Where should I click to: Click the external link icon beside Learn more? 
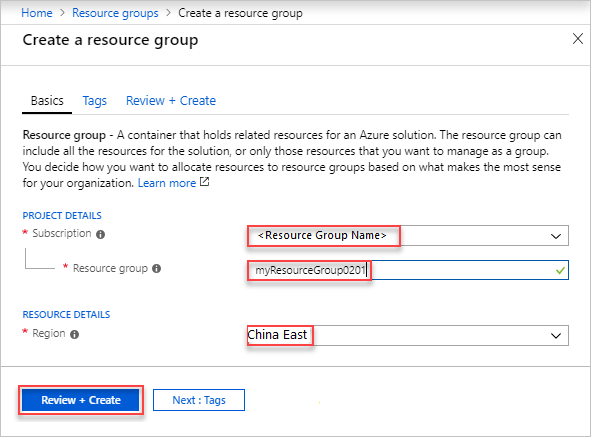tap(204, 182)
